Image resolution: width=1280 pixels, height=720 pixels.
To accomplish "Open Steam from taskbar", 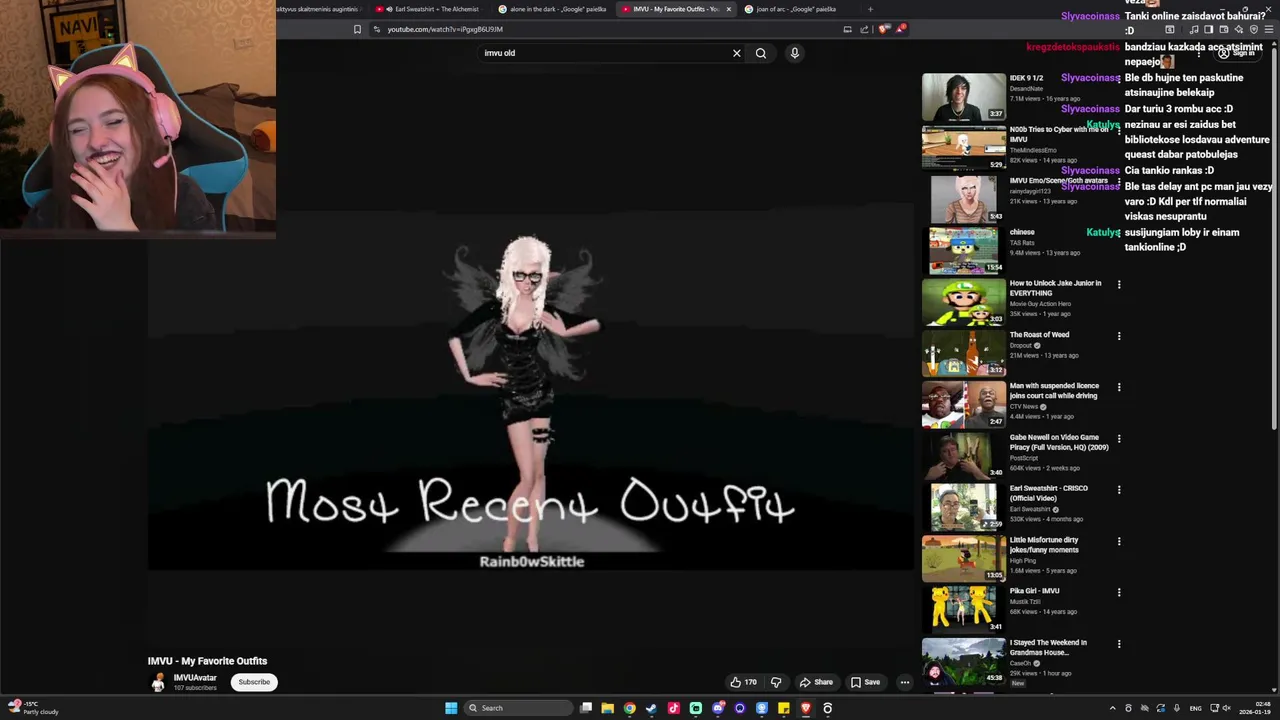I will pos(651,708).
